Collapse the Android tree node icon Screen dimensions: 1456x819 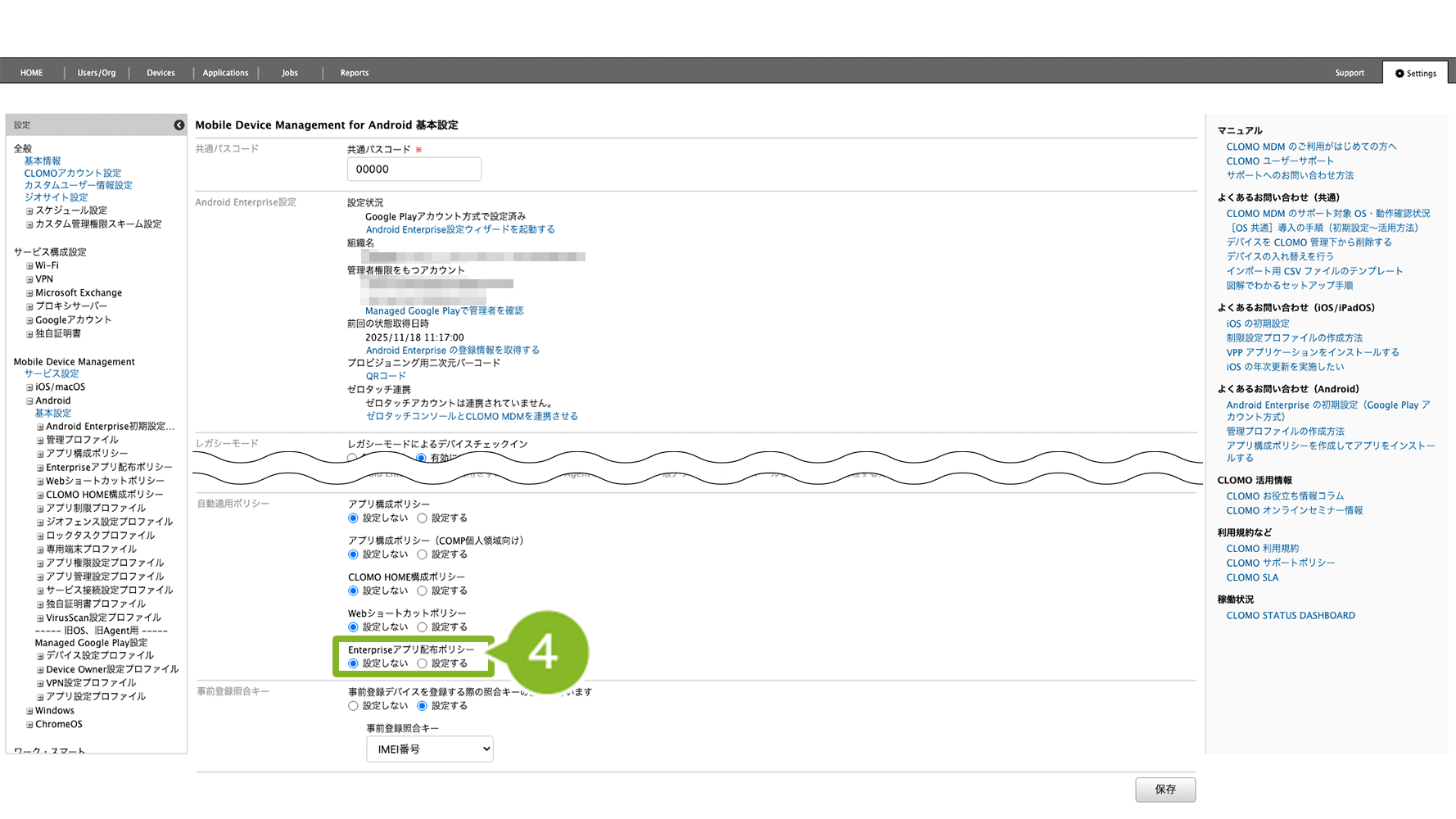29,401
